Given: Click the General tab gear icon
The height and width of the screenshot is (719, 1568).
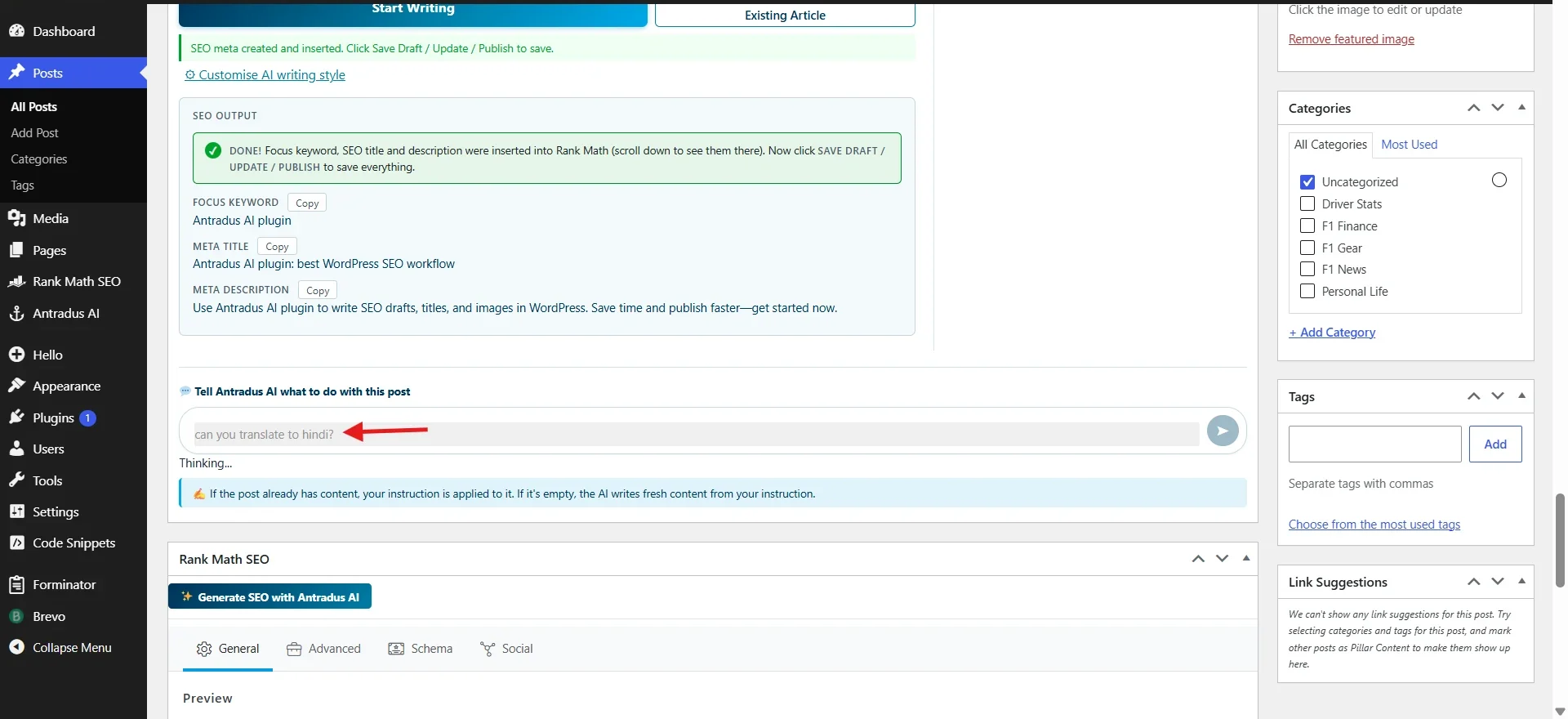Looking at the screenshot, I should [x=204, y=649].
